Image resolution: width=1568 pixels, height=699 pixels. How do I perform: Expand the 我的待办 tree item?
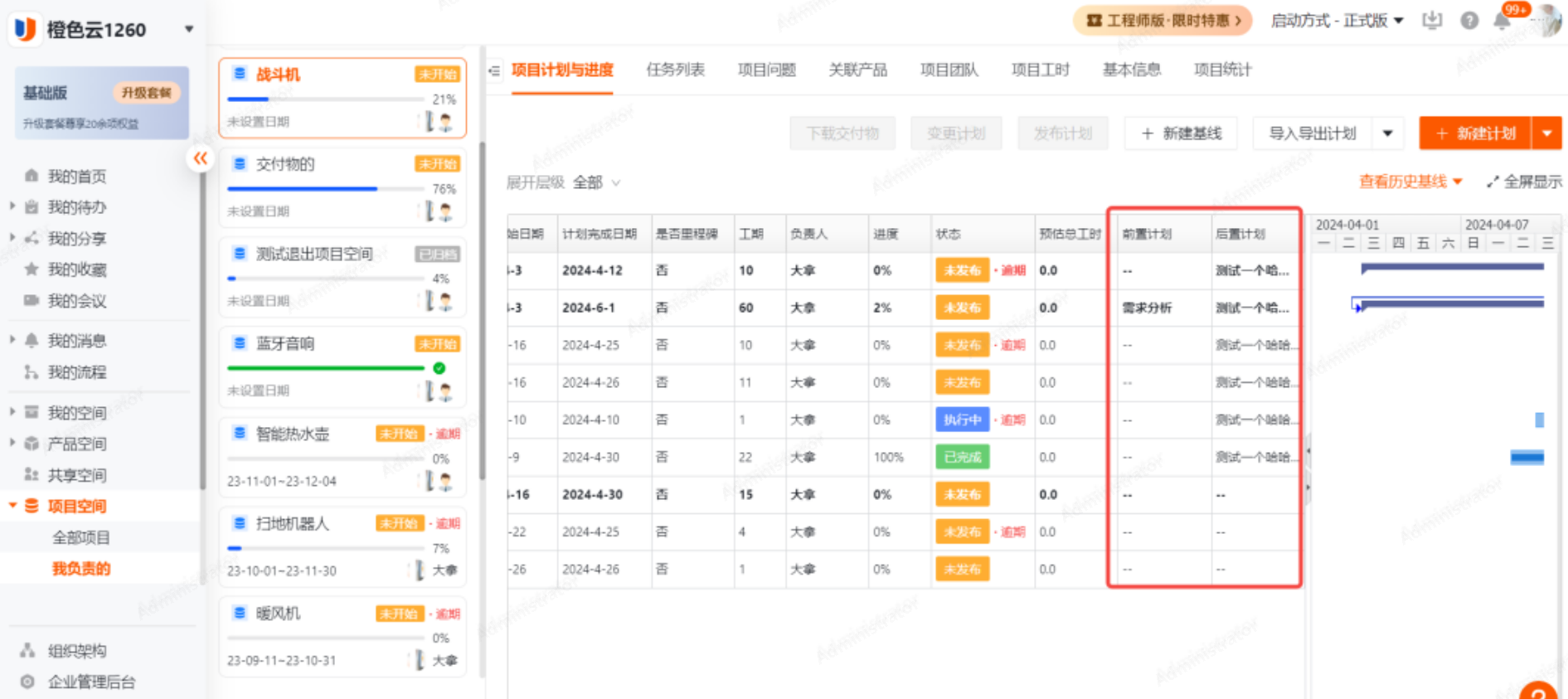[x=12, y=206]
